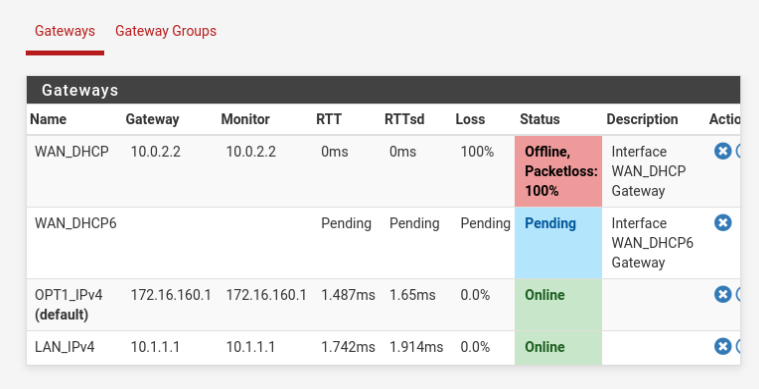The height and width of the screenshot is (389, 759).
Task: Click the Name column header
Action: coord(48,120)
